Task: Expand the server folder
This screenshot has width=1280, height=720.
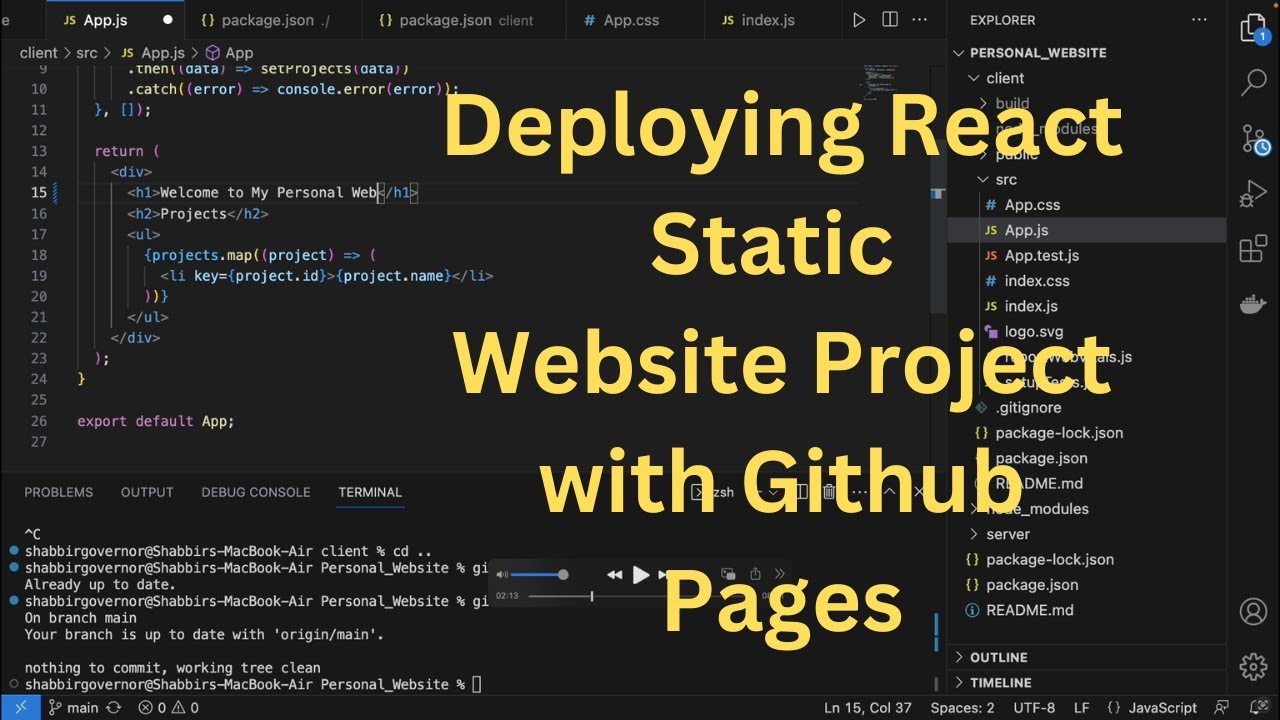Action: (x=1087, y=534)
